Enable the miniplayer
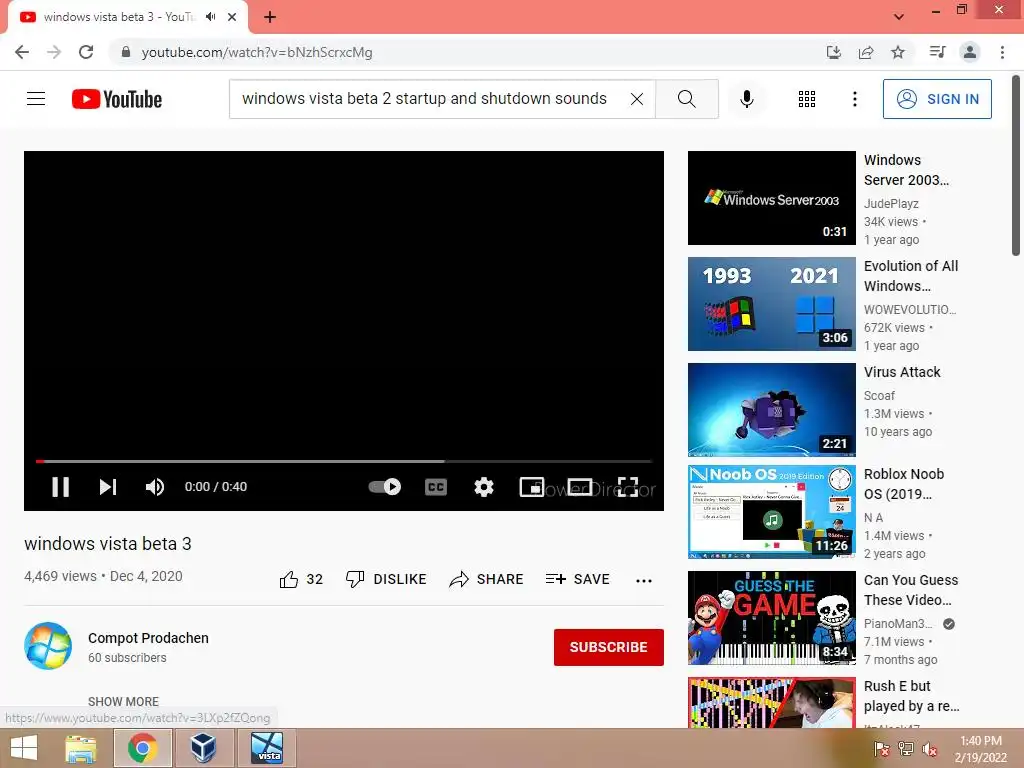1024x768 pixels. point(532,487)
